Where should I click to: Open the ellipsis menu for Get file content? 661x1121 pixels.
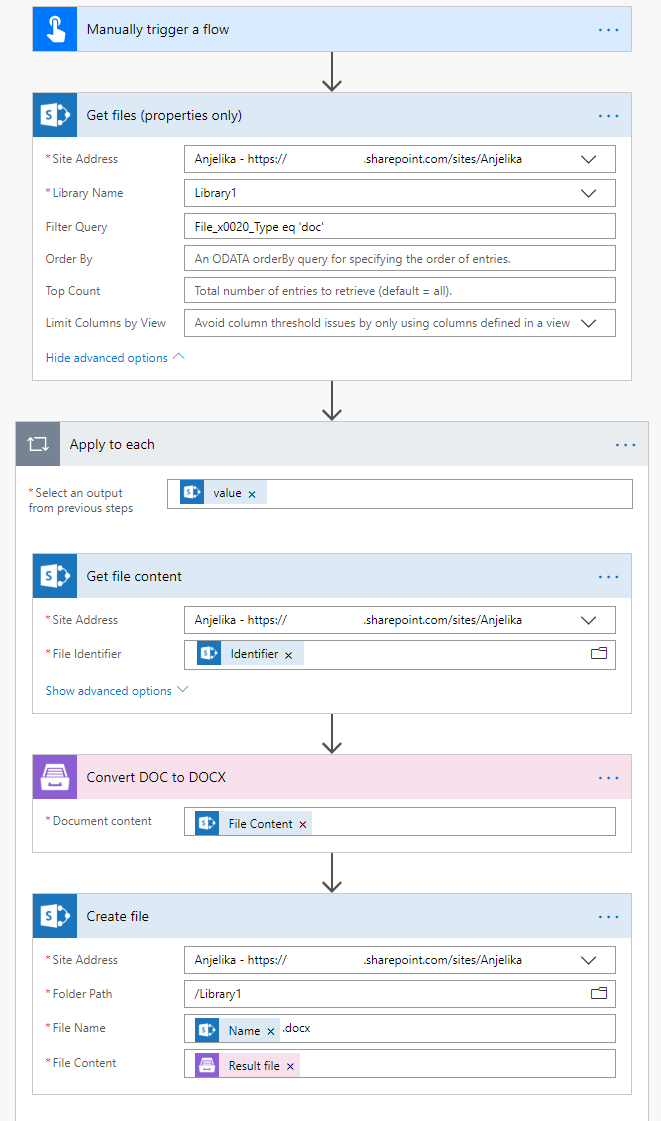coord(608,577)
